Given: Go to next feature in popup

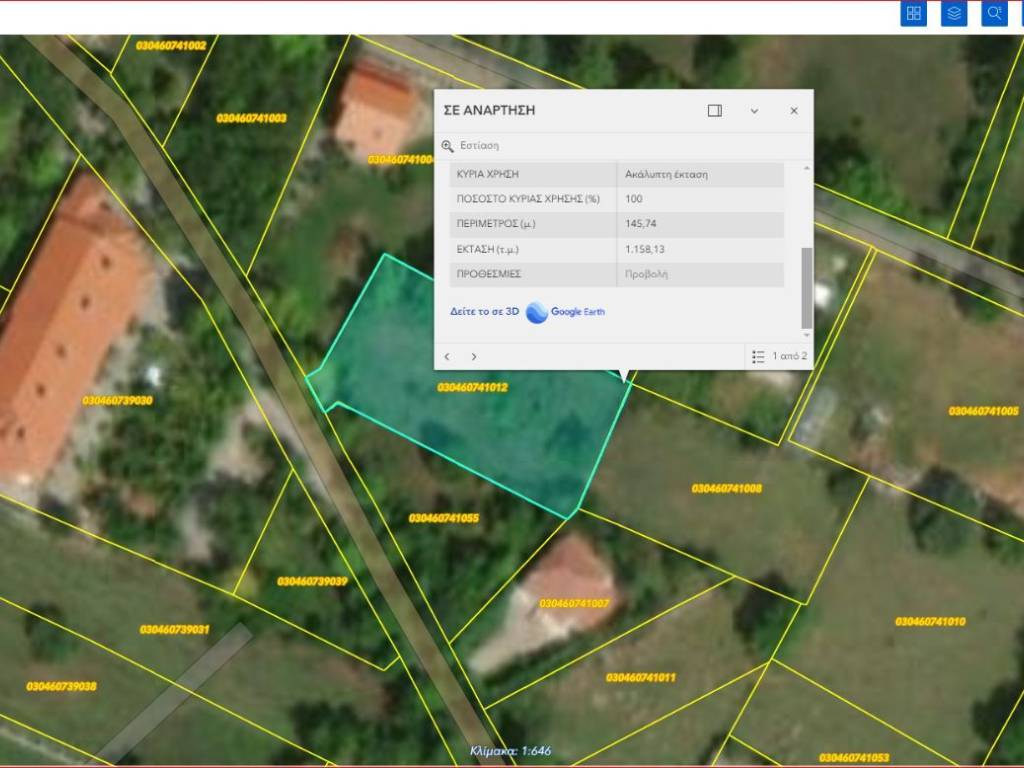Looking at the screenshot, I should pyautogui.click(x=474, y=357).
